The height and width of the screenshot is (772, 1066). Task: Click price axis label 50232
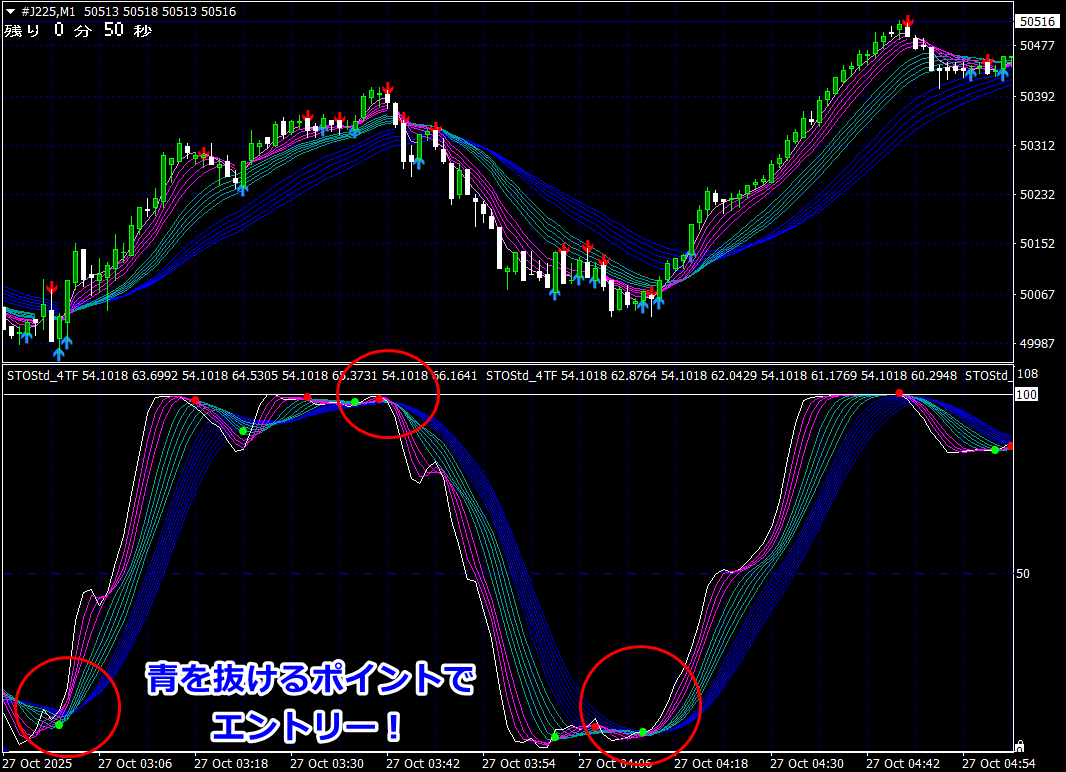tap(1037, 194)
